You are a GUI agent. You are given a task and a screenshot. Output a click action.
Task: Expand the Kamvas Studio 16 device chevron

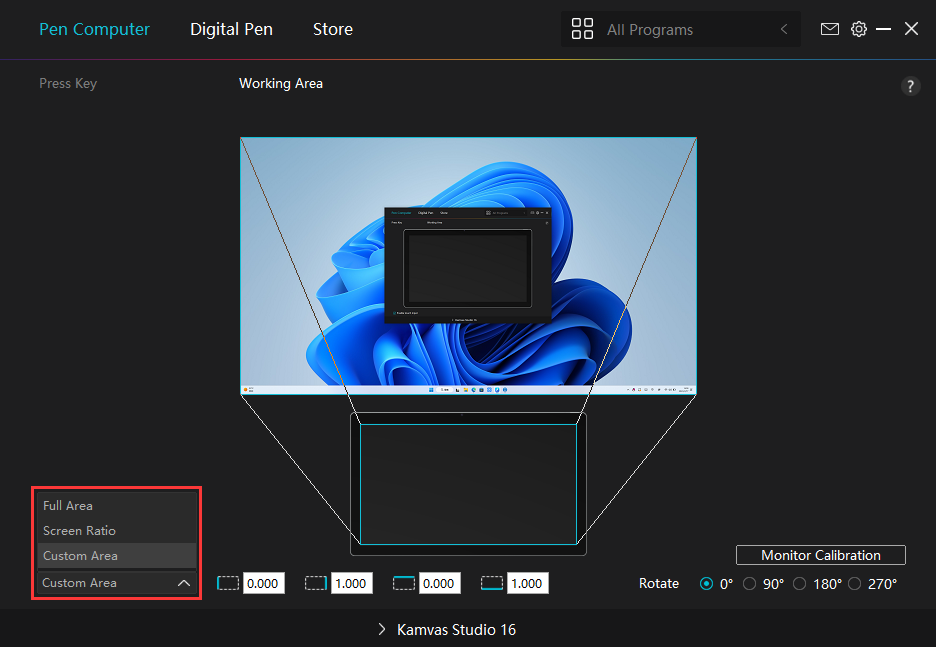tap(382, 630)
